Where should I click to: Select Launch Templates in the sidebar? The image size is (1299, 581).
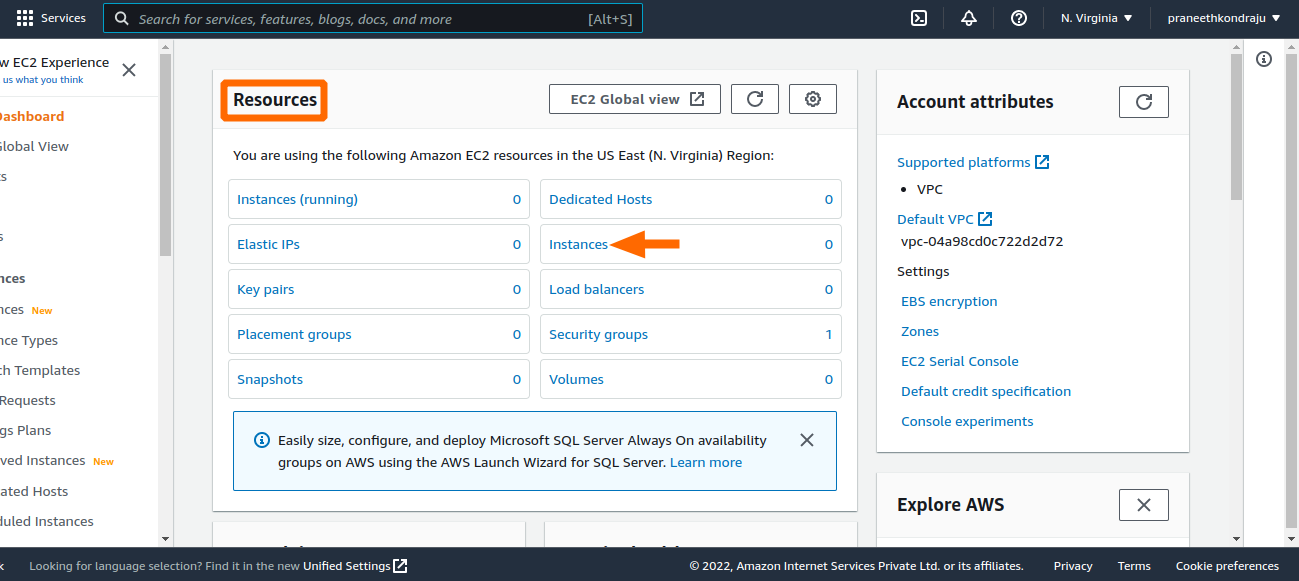pyautogui.click(x=40, y=370)
